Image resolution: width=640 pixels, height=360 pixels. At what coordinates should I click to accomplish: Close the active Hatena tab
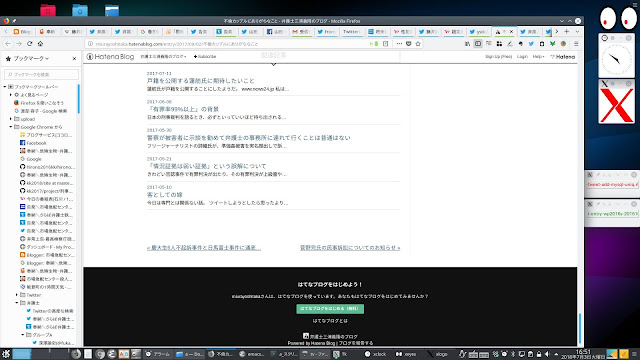pos(511,31)
